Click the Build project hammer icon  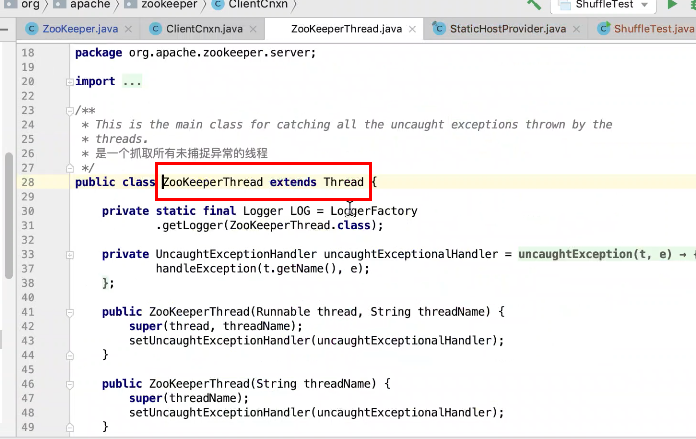click(534, 4)
